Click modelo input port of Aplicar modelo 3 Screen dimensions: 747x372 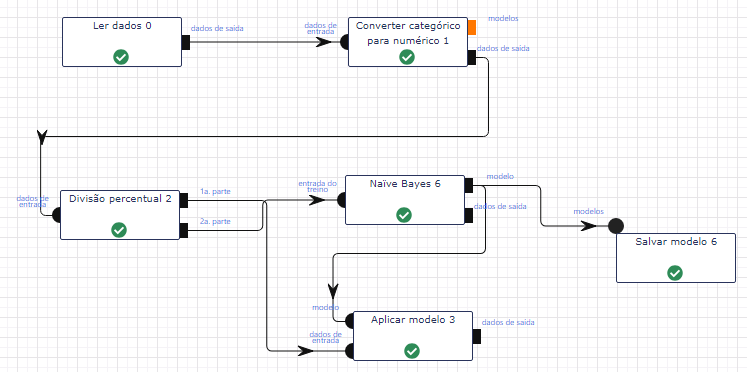(349, 321)
